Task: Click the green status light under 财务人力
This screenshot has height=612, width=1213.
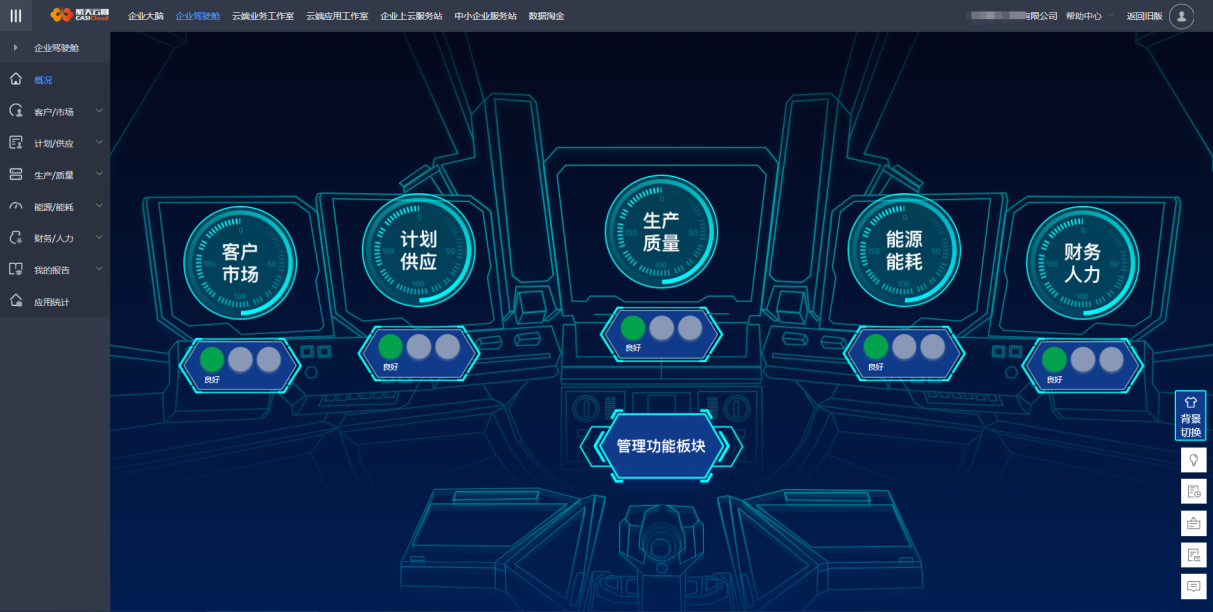Action: click(1054, 359)
